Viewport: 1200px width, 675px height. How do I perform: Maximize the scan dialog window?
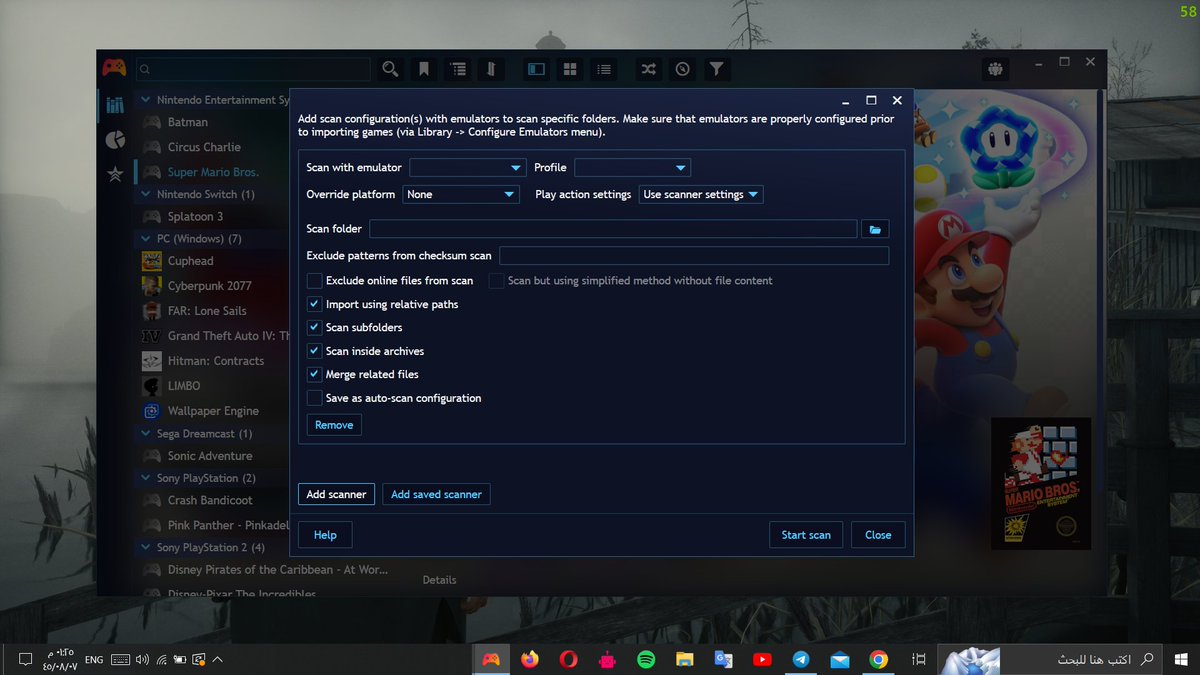(871, 101)
